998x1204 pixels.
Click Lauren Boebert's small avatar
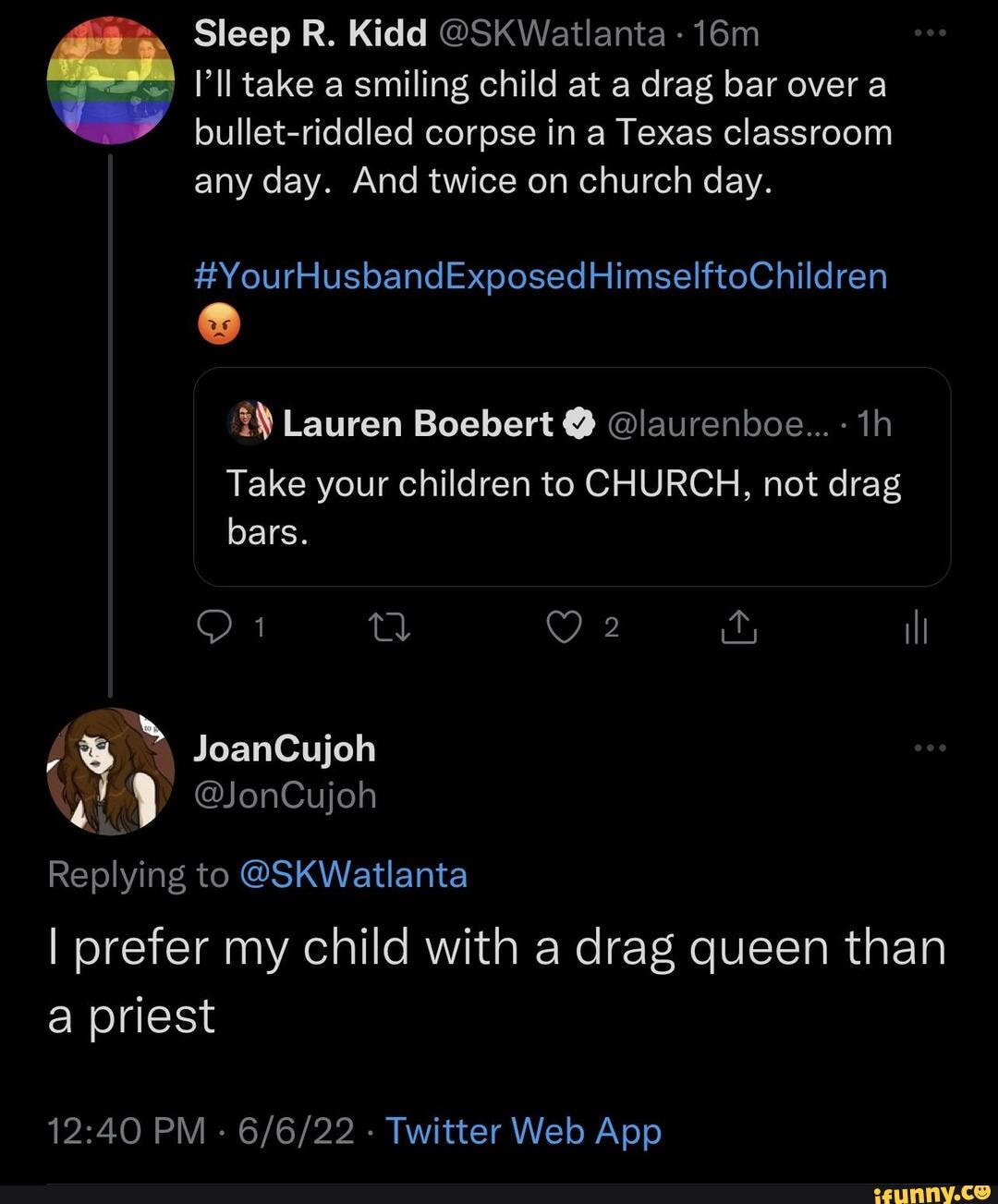[249, 423]
